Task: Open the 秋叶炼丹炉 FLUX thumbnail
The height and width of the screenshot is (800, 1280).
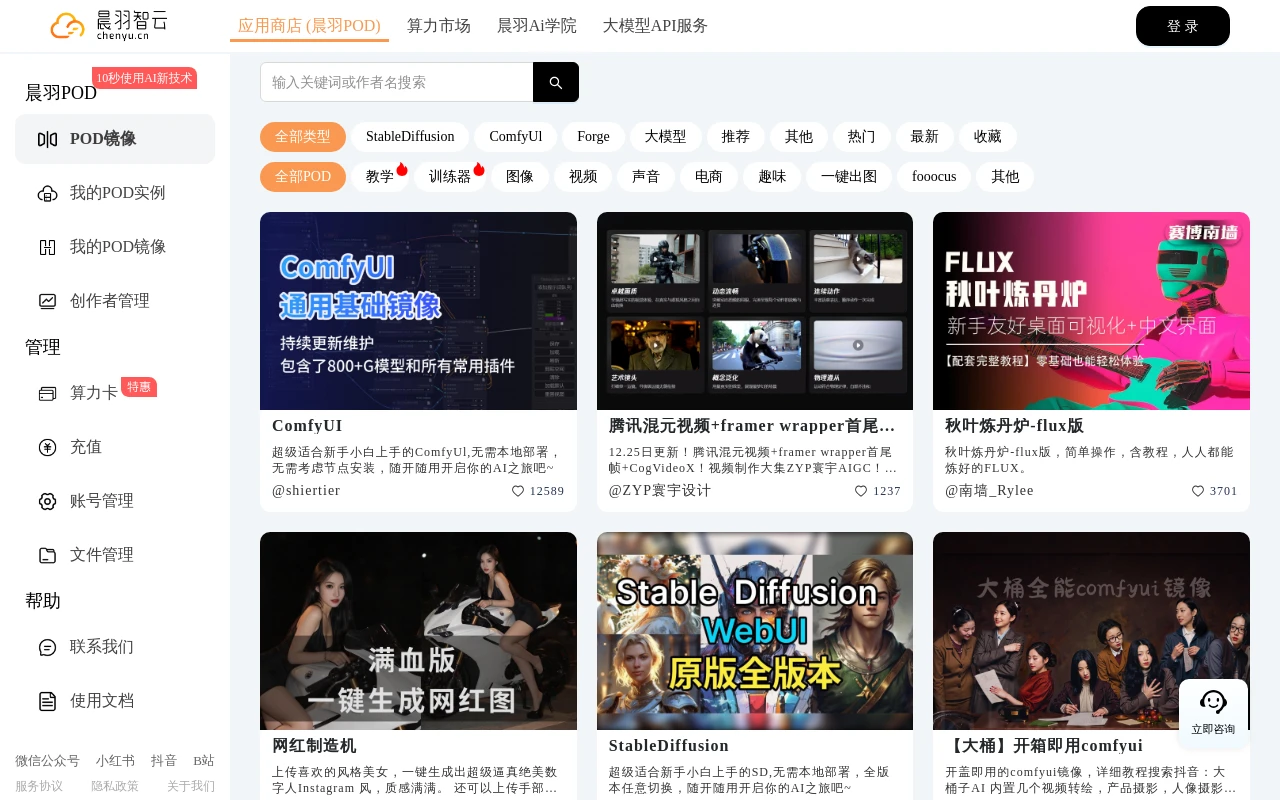Action: click(x=1091, y=311)
